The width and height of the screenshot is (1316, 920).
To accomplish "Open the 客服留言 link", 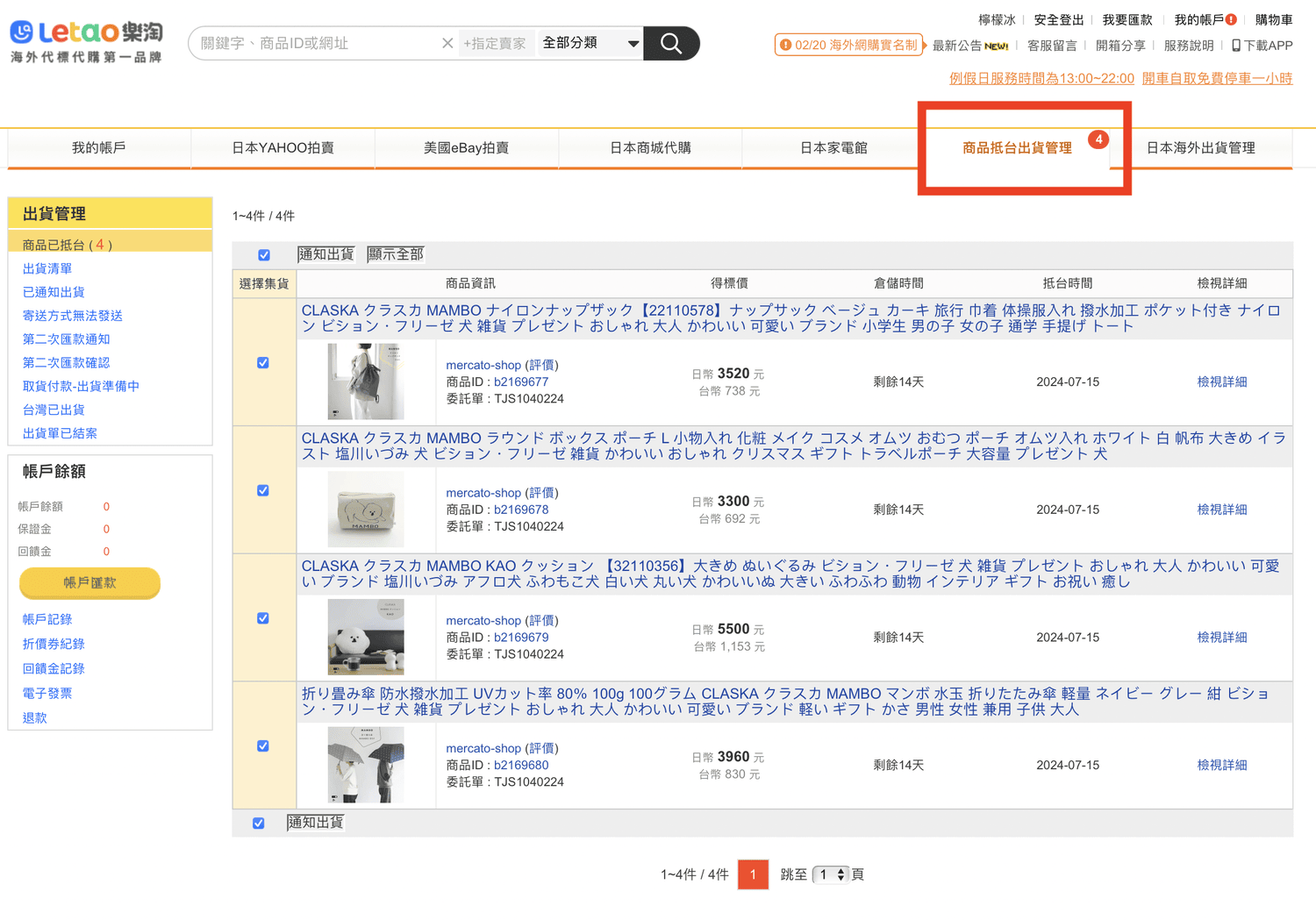I will [x=1052, y=46].
